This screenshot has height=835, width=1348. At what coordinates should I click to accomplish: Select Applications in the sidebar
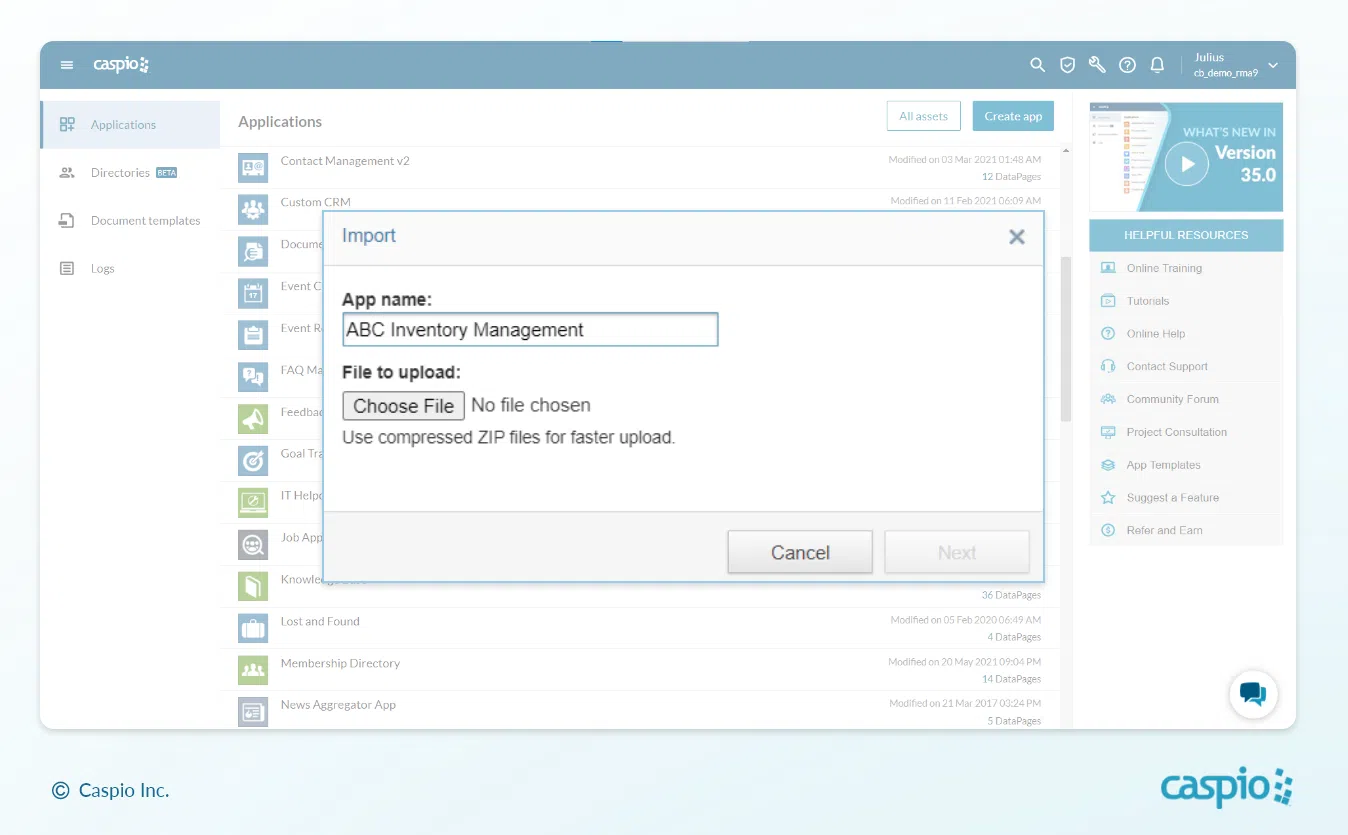tap(123, 125)
